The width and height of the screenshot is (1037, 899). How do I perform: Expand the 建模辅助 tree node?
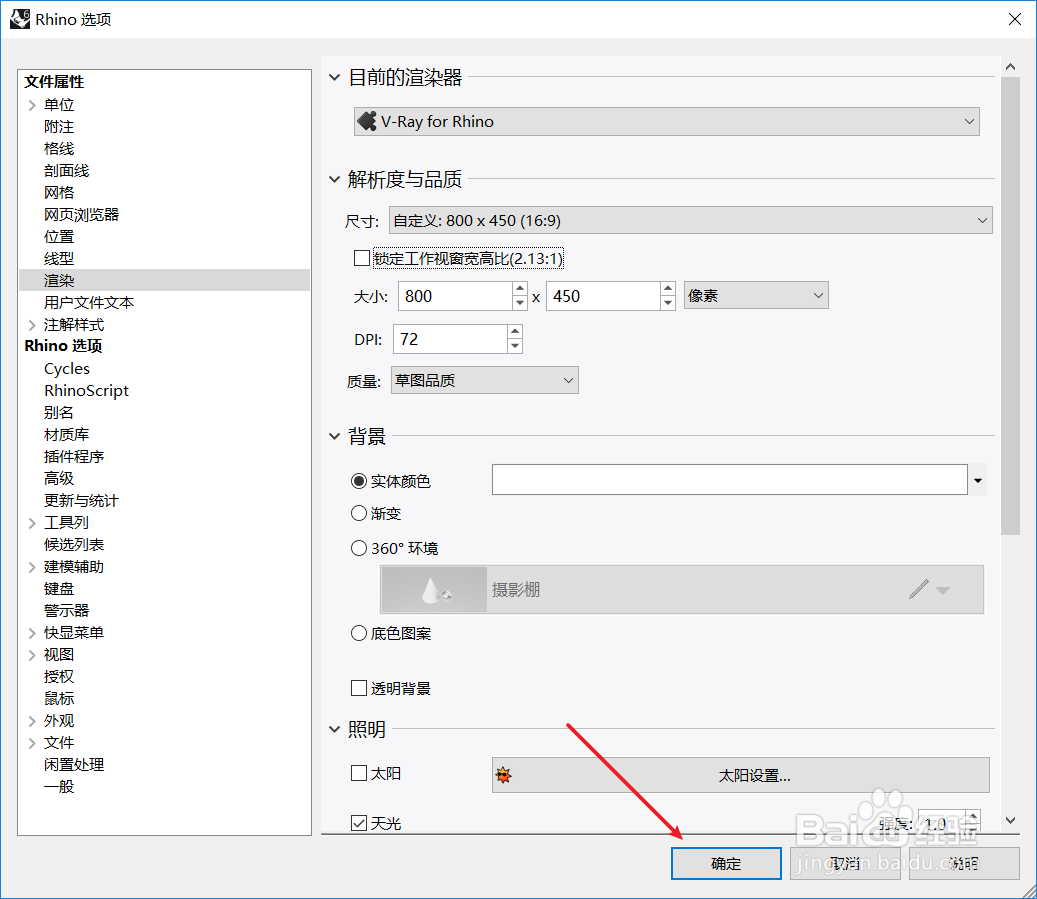point(32,567)
